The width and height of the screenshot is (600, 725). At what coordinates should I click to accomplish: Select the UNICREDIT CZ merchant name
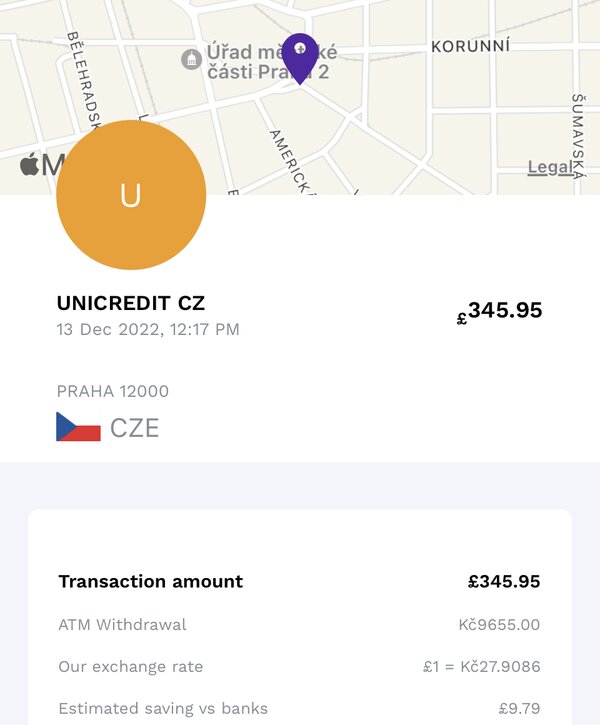coord(131,303)
